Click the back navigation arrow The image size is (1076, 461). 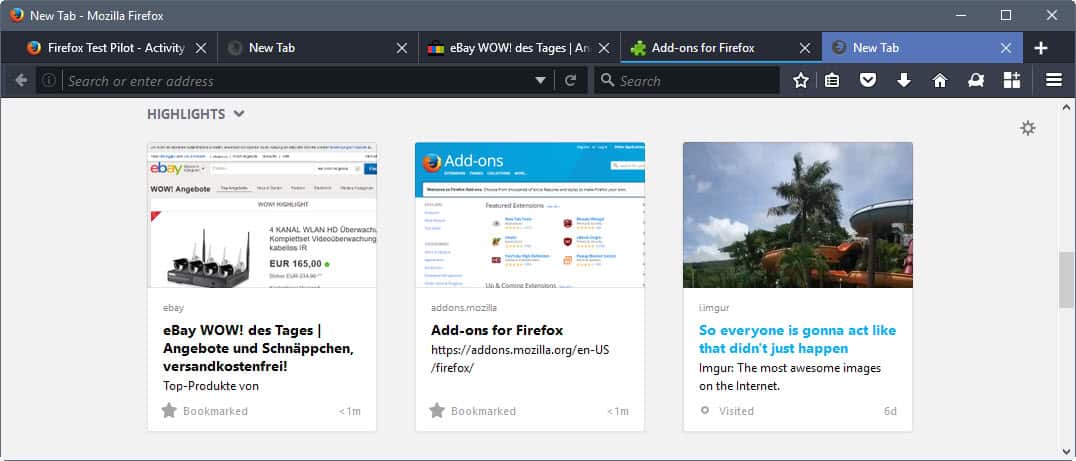point(21,81)
